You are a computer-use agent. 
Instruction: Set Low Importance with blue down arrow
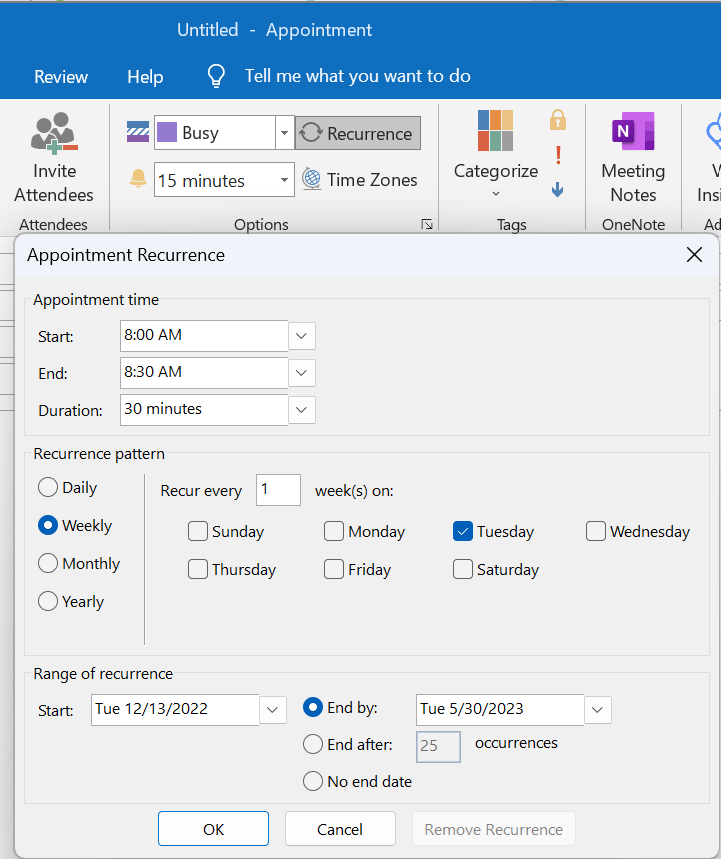(x=557, y=188)
